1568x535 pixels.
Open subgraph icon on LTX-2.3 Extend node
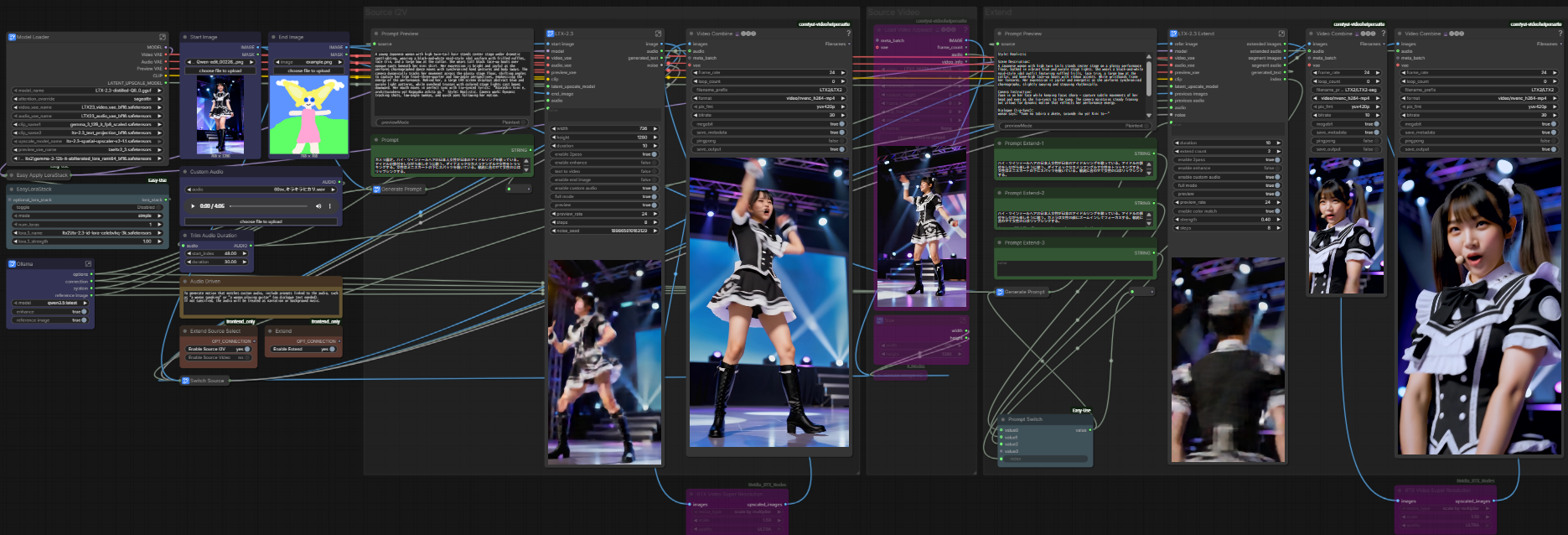click(1281, 34)
